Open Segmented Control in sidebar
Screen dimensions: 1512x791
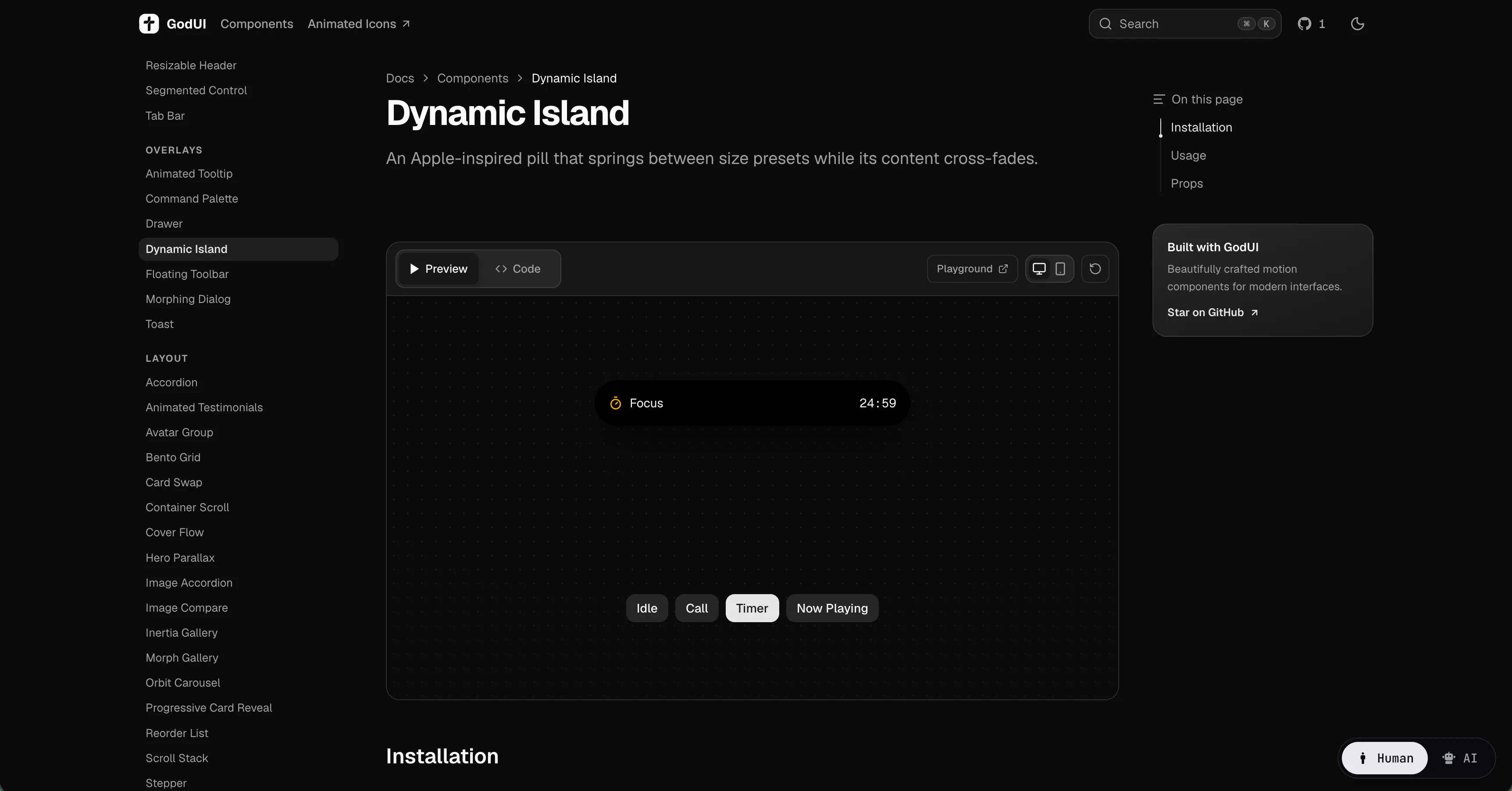[196, 90]
